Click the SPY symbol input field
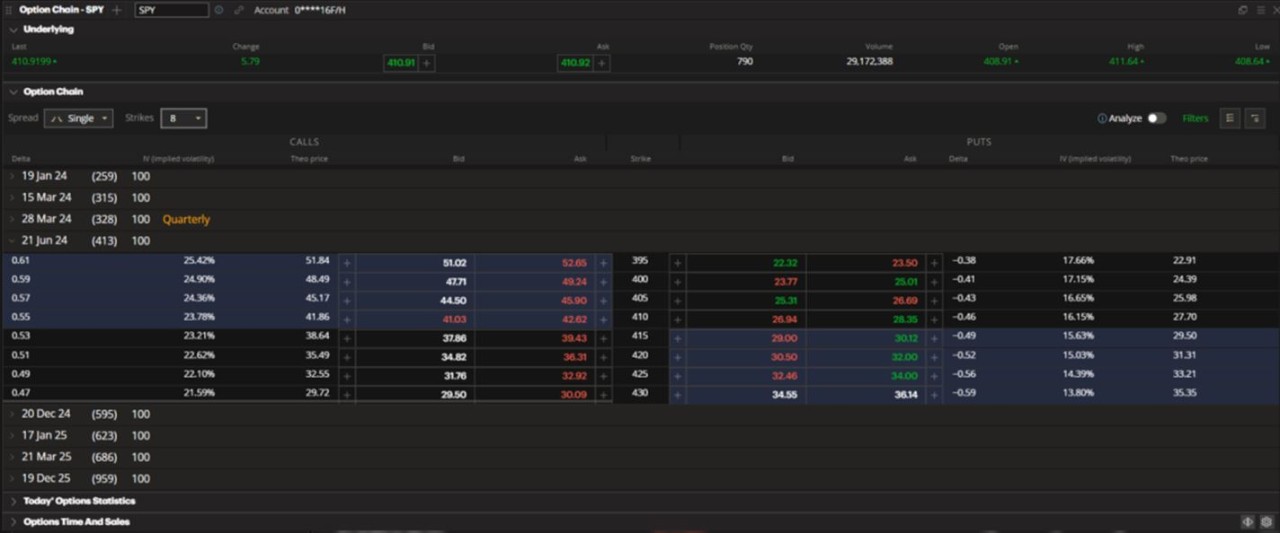 tap(172, 9)
